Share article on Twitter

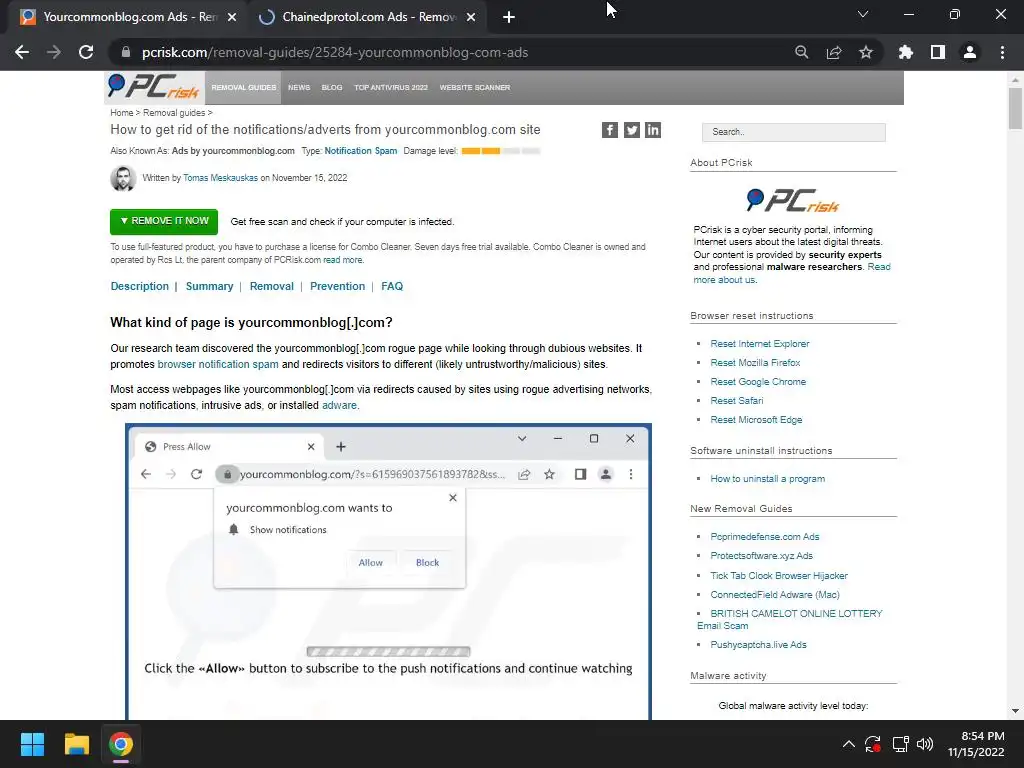pos(632,130)
